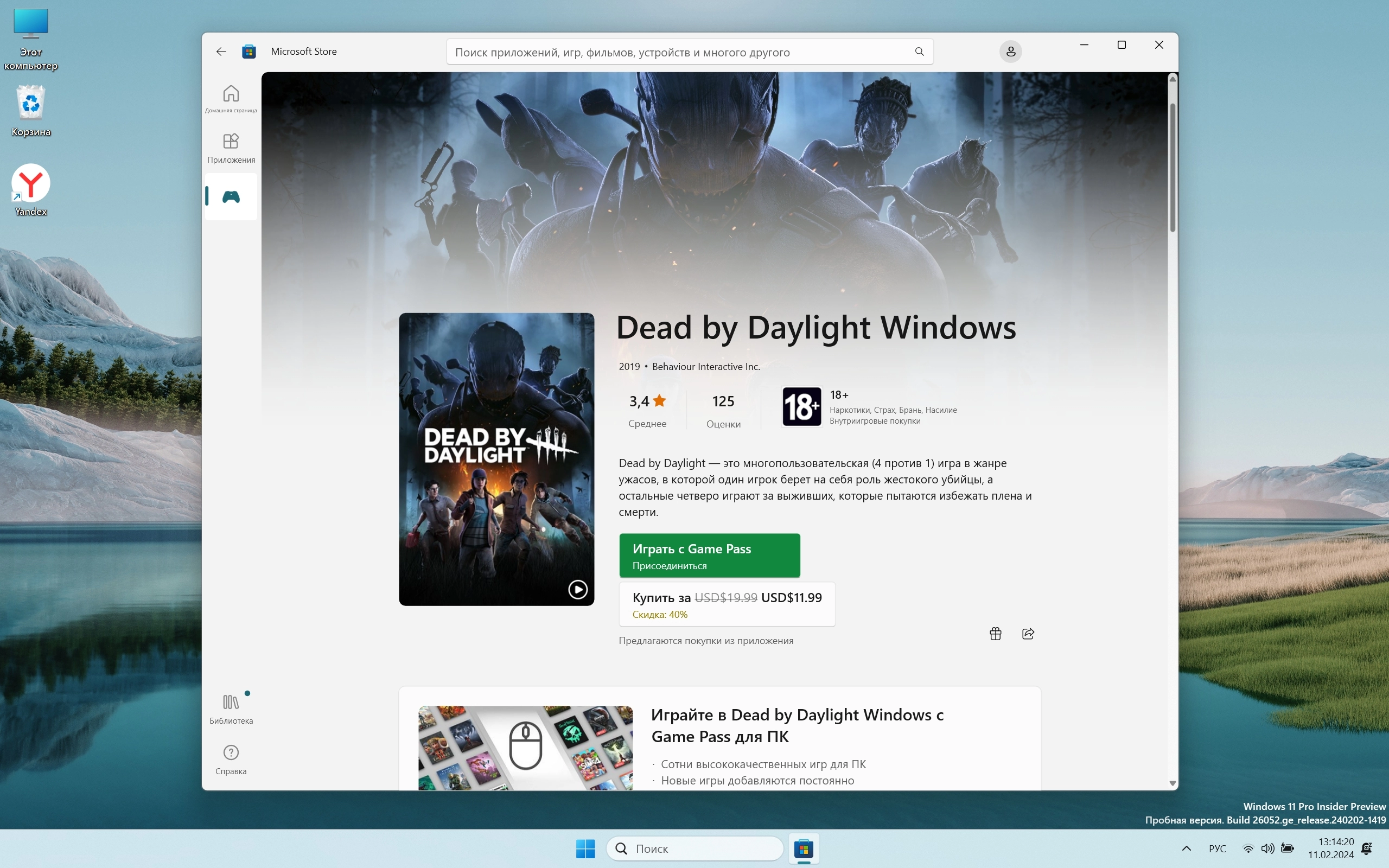Open the Приложения section in sidebar
Screen dimensions: 1389x868
click(x=231, y=148)
